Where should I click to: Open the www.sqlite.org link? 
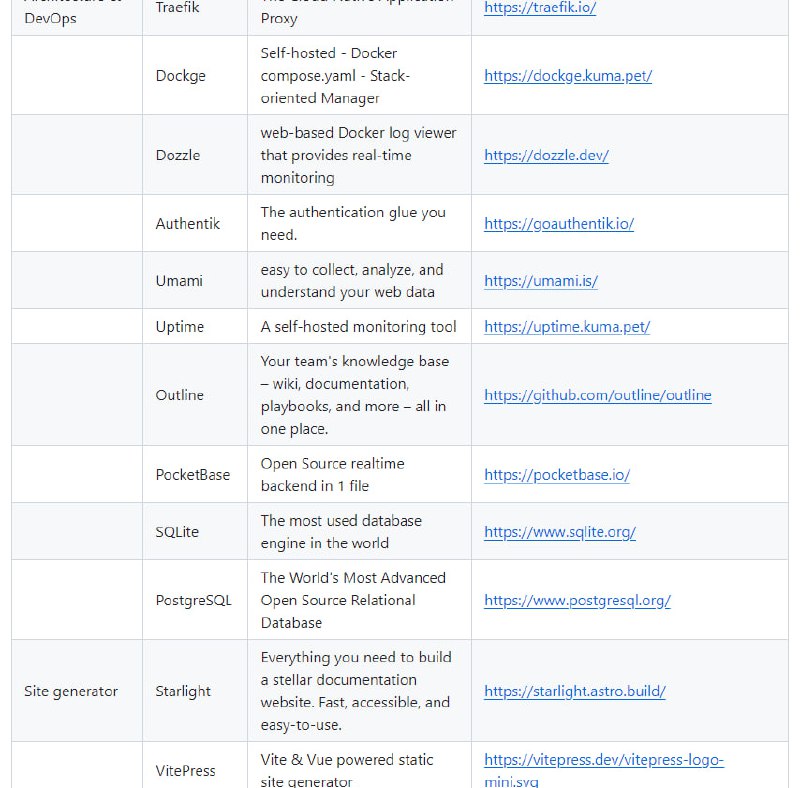[559, 532]
